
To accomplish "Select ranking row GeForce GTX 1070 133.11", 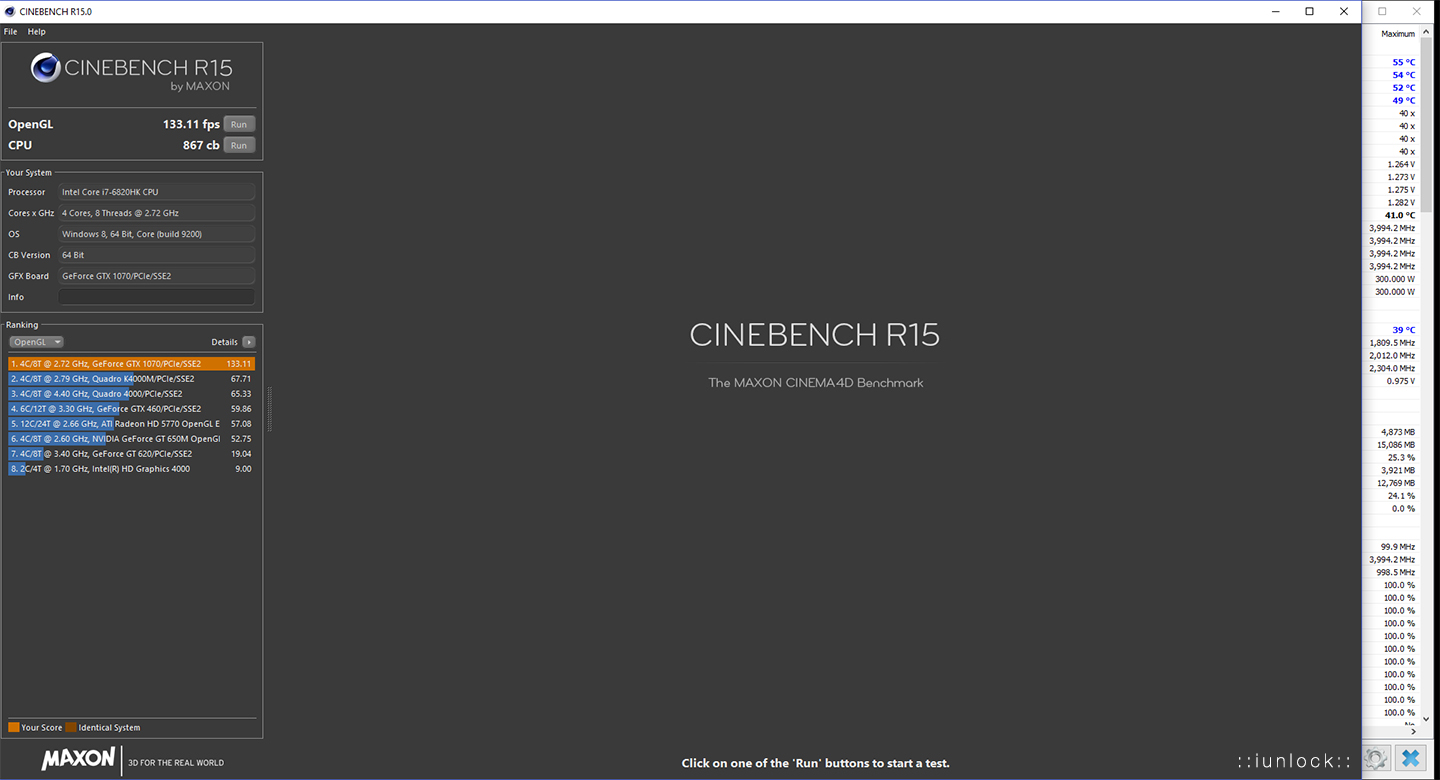I will coord(131,364).
